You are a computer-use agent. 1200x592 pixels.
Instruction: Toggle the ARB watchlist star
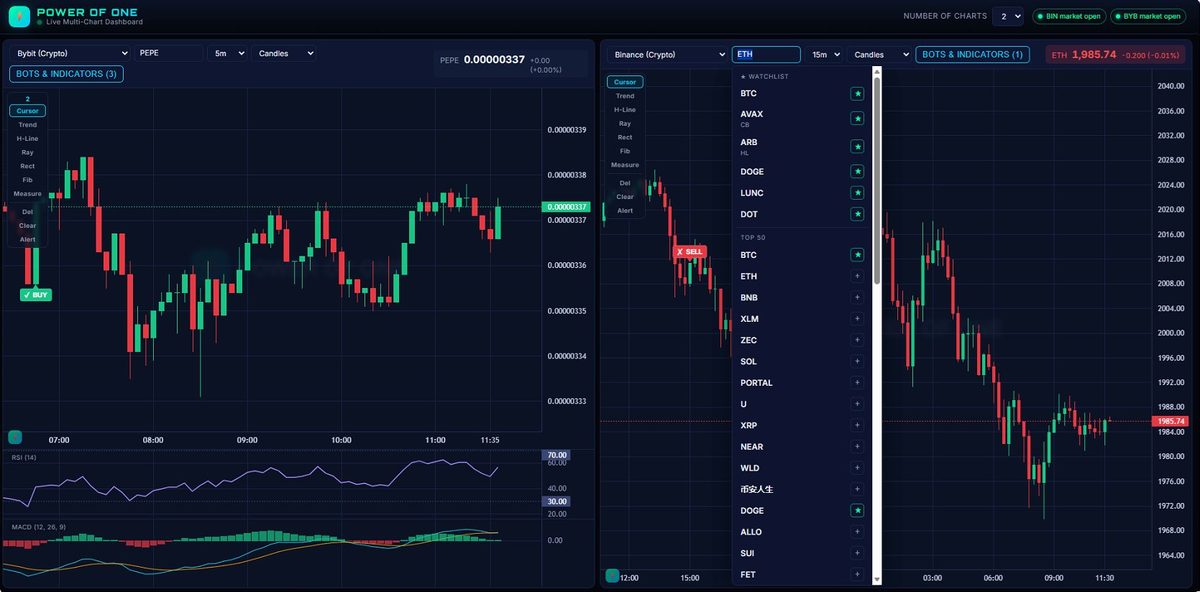click(x=857, y=146)
